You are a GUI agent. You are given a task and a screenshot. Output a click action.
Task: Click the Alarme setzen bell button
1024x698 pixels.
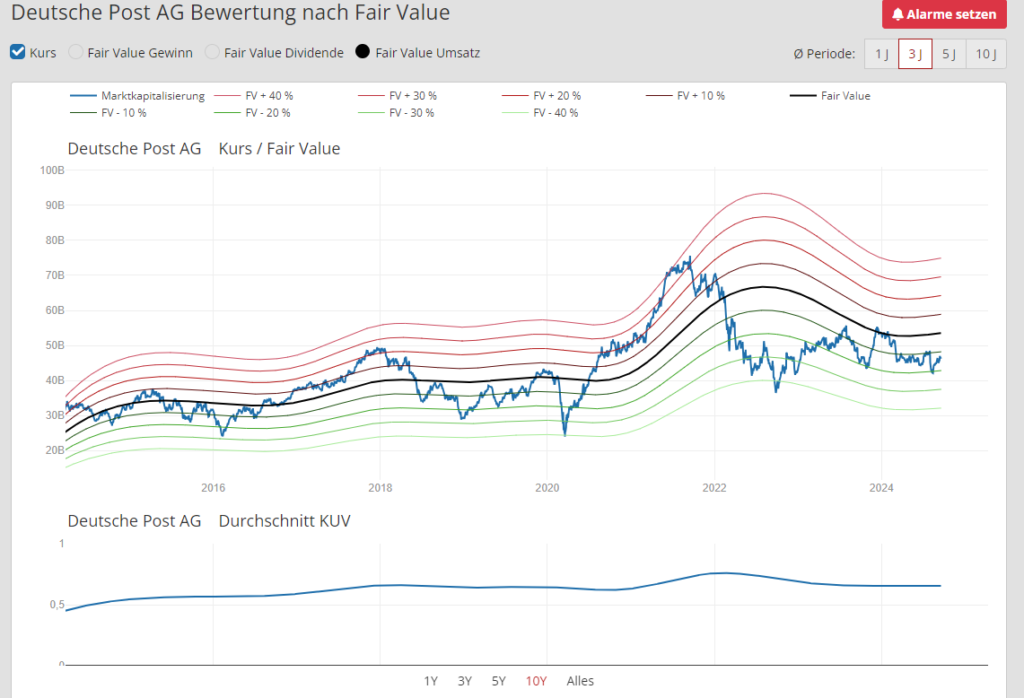coord(944,14)
